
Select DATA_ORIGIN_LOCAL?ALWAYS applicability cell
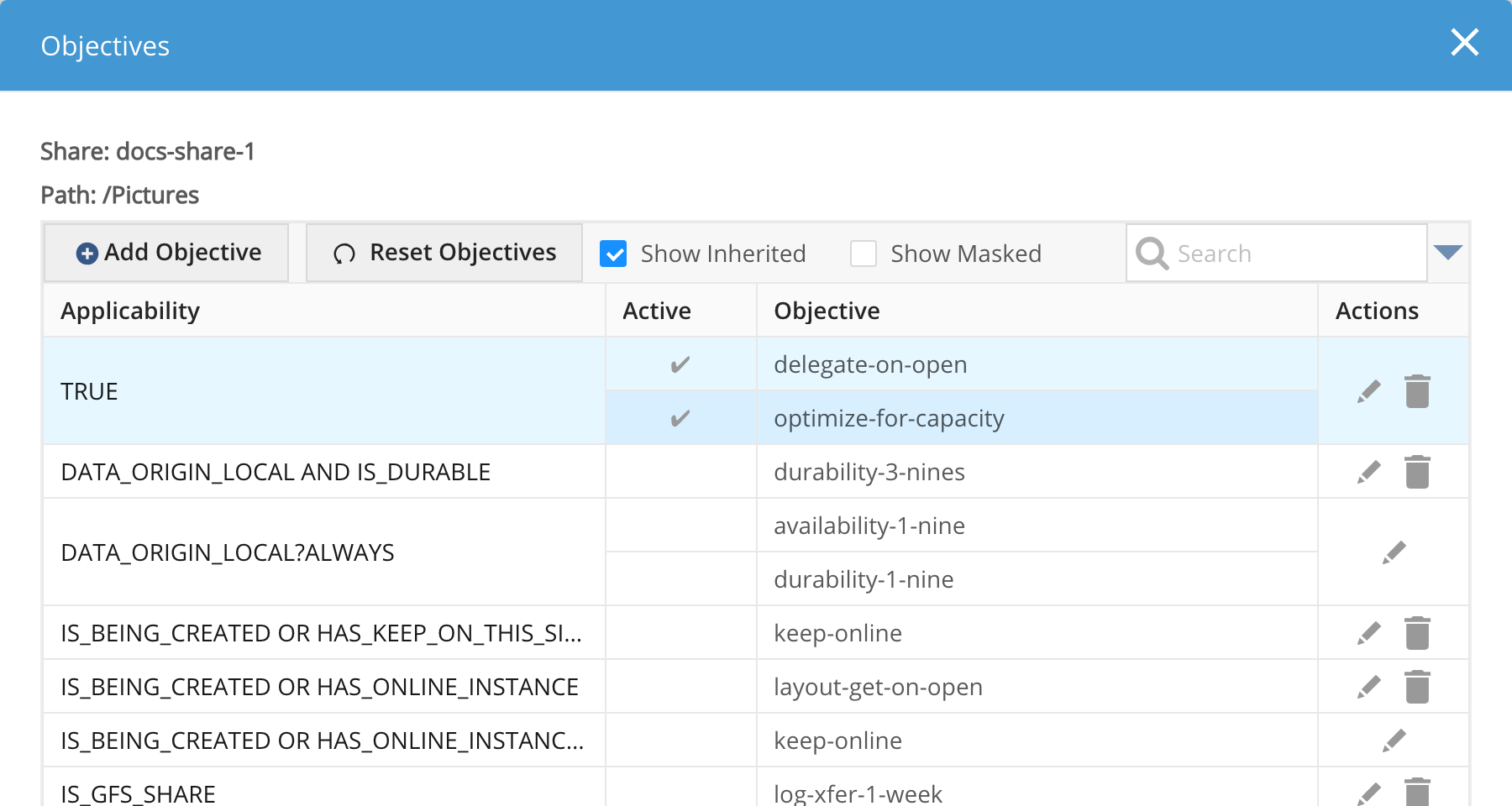click(324, 552)
